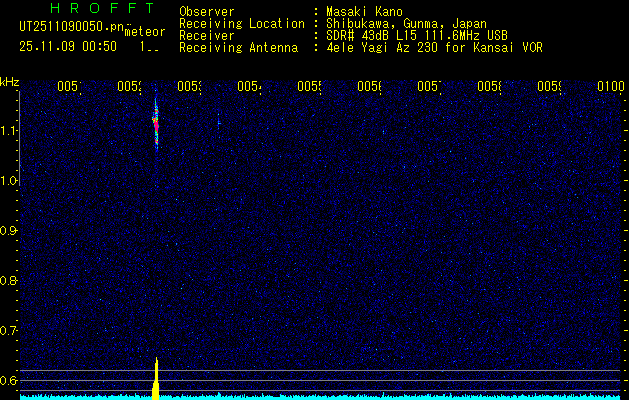Click the 0055 time axis marker
This screenshot has width=629, height=400.
click(309, 86)
